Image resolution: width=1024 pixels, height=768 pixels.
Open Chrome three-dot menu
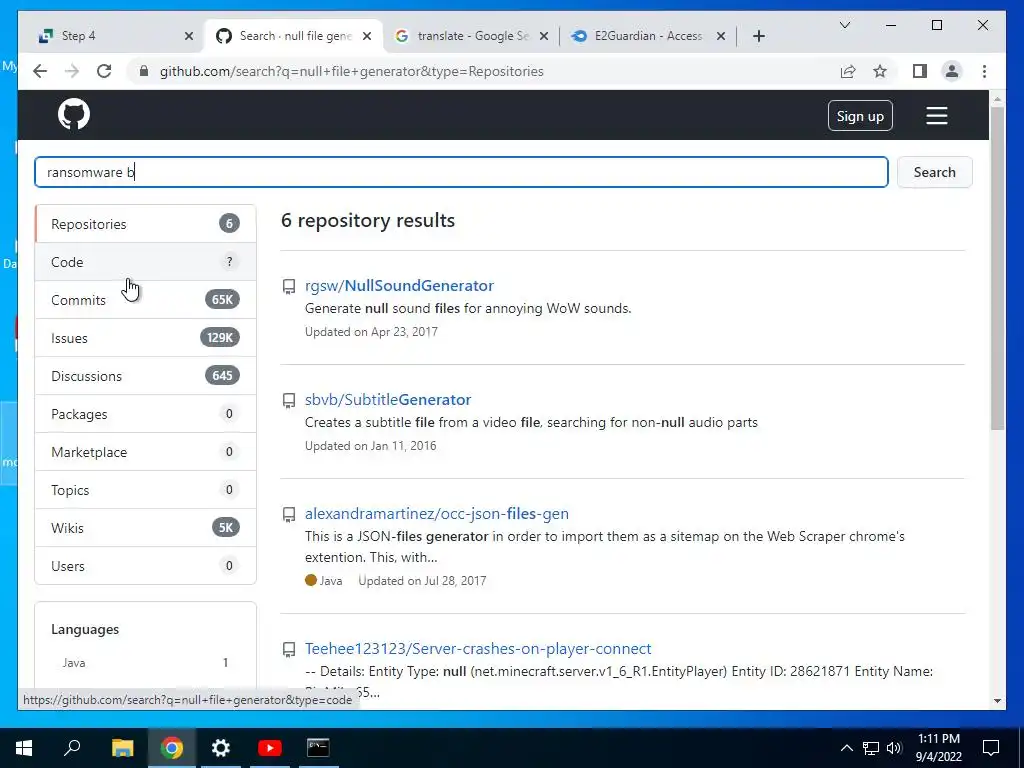click(984, 71)
